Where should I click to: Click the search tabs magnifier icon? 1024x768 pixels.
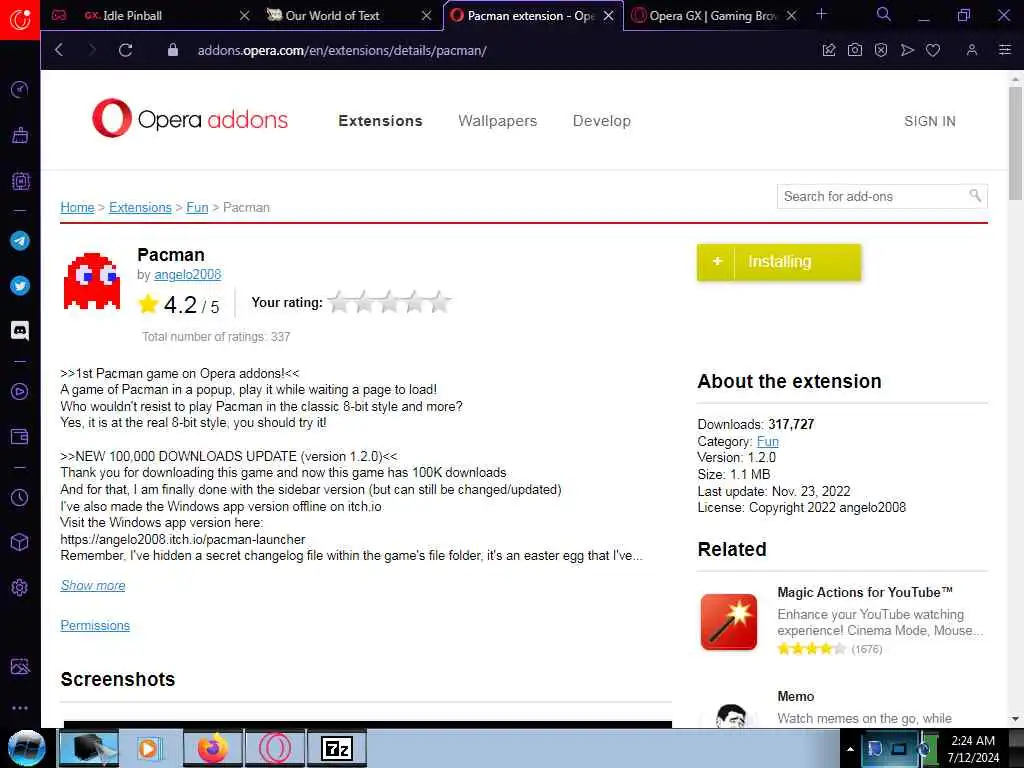(884, 14)
